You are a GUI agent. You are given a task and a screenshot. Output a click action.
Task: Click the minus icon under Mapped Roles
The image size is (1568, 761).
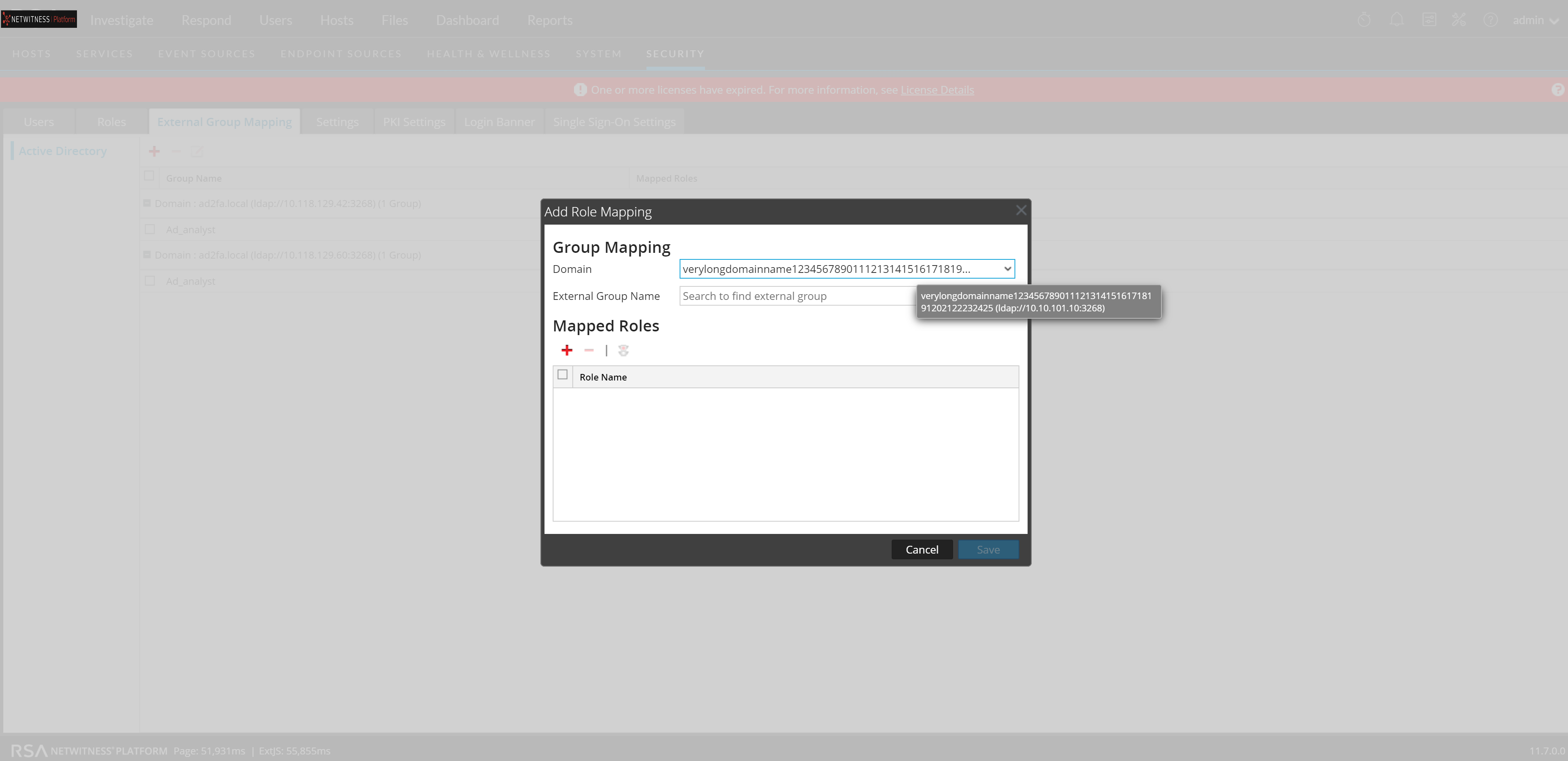[x=589, y=350]
